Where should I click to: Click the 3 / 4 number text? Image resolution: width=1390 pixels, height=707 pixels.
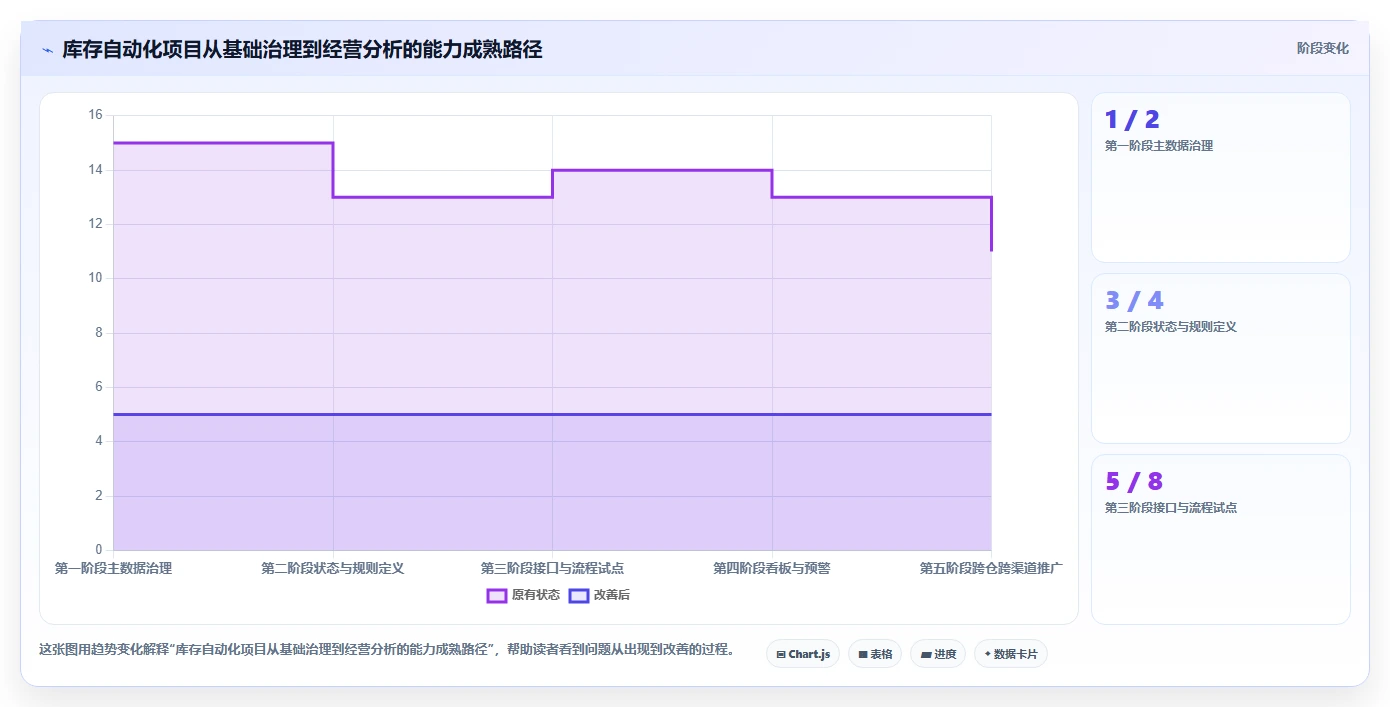(1134, 301)
